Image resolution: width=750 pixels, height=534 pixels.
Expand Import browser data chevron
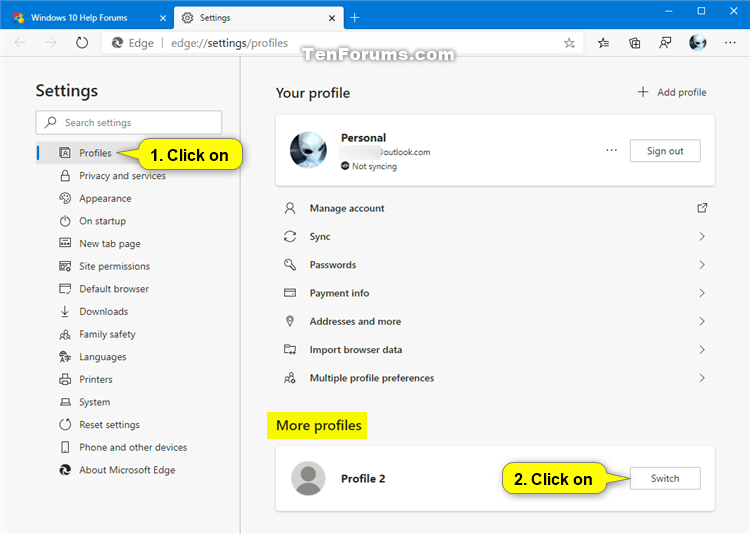[702, 350]
